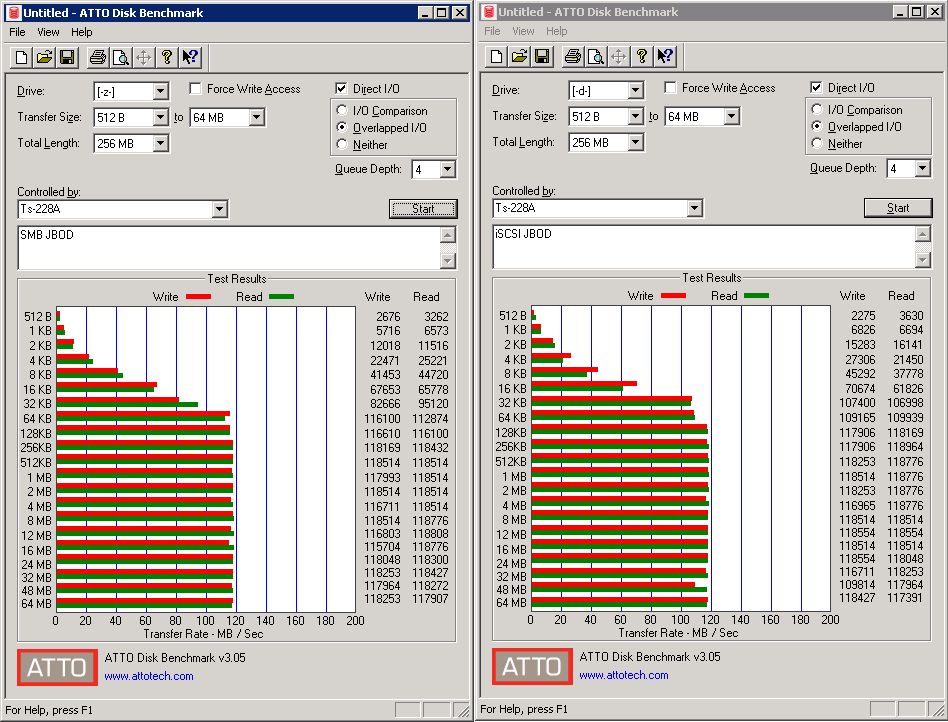948x722 pixels.
Task: Click Print icon in iSCSI JBOD window
Action: click(x=573, y=56)
